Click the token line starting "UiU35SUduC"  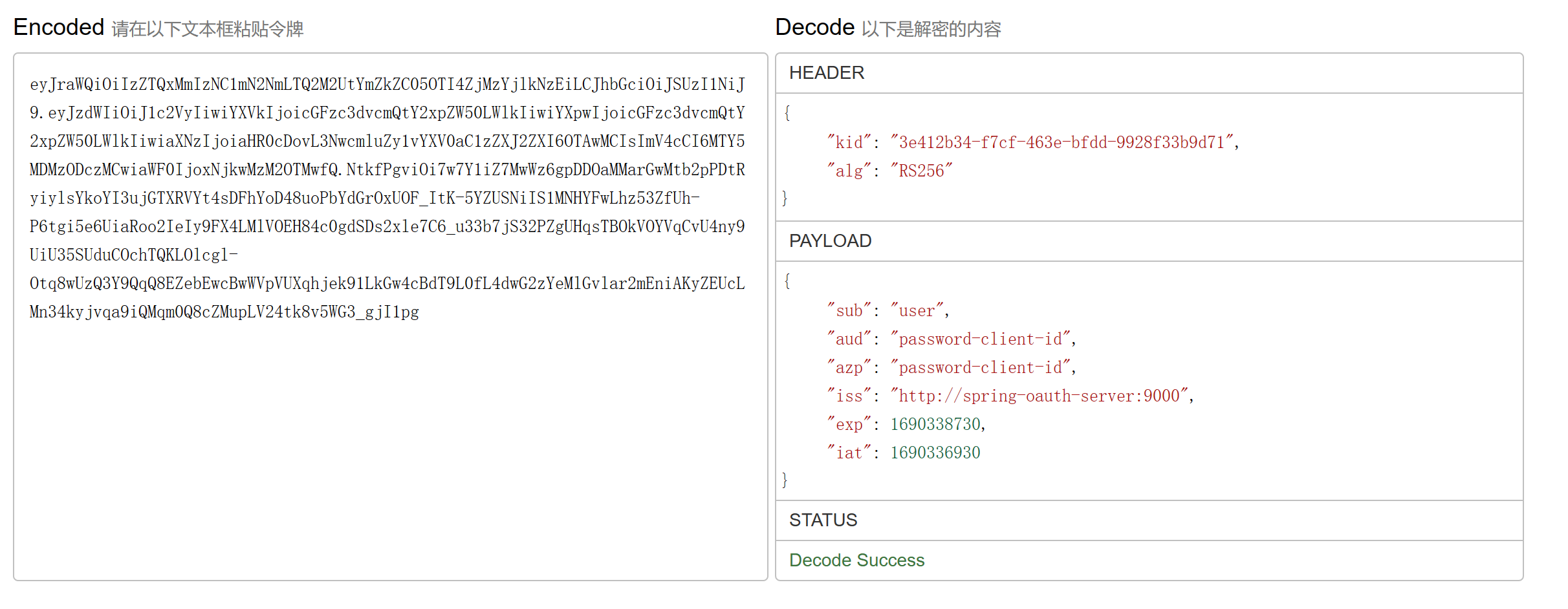[134, 255]
